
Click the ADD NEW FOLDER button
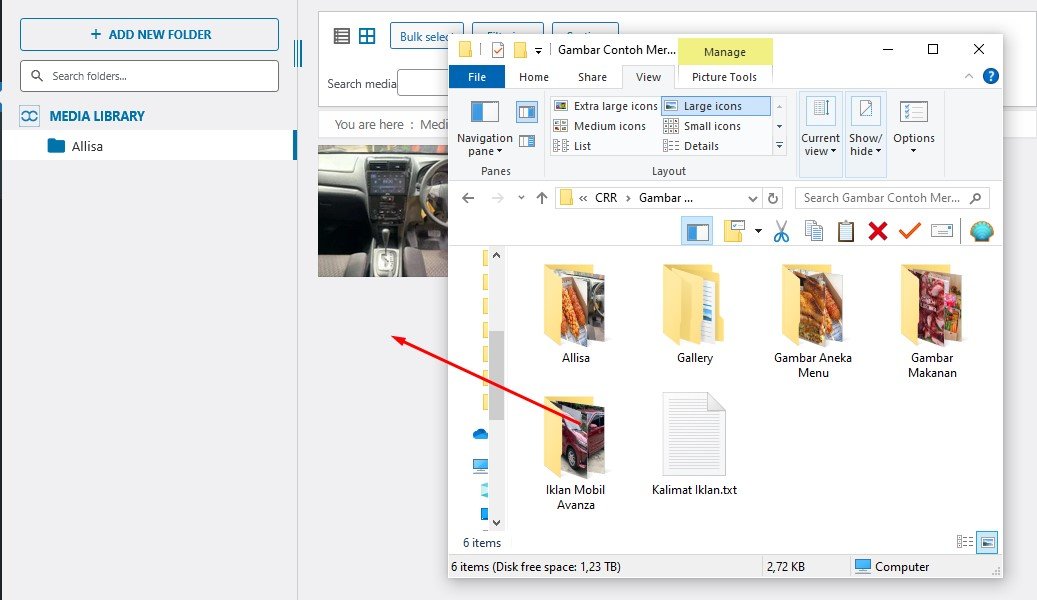point(149,34)
